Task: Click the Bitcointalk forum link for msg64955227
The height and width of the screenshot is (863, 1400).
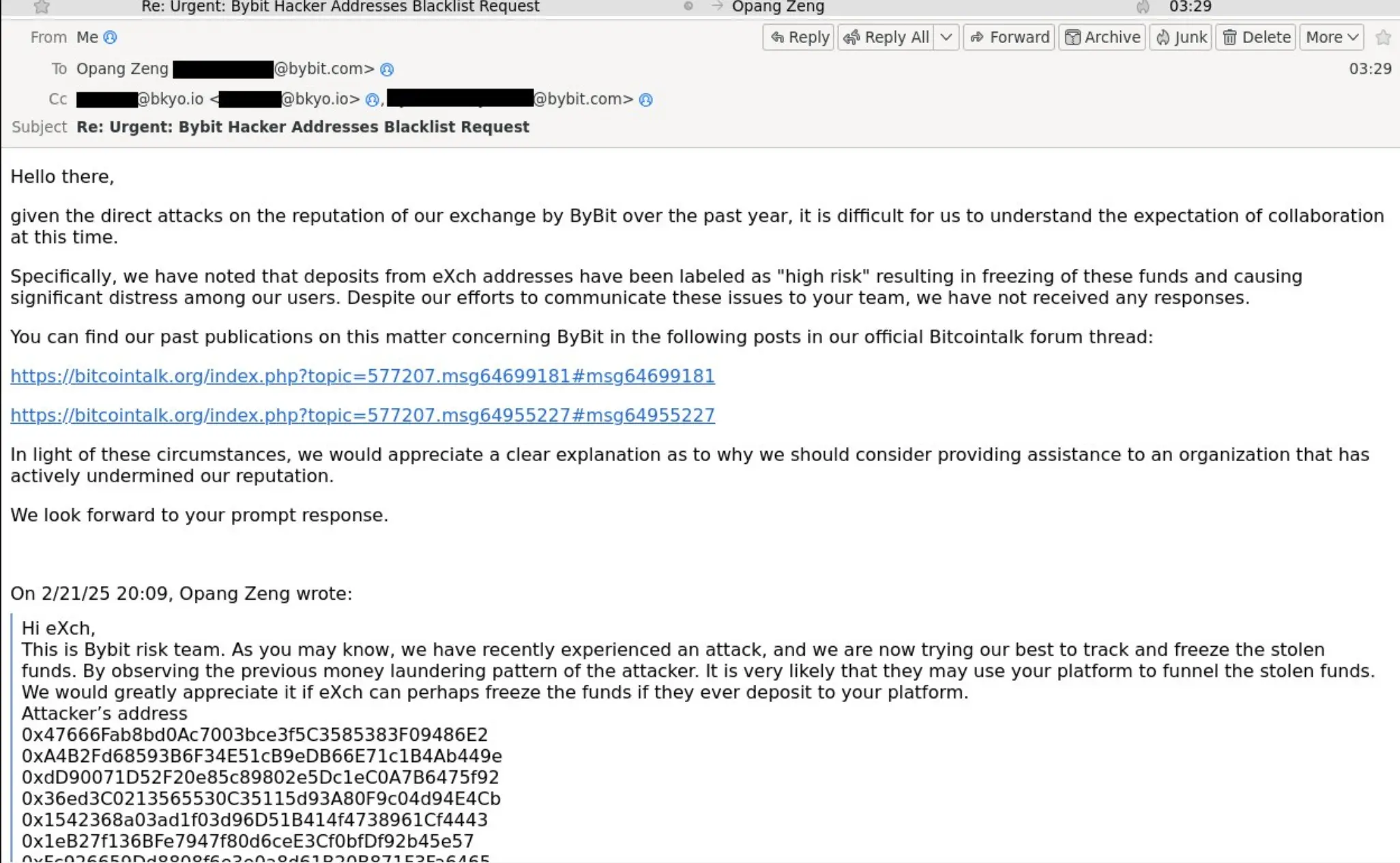Action: (x=362, y=415)
